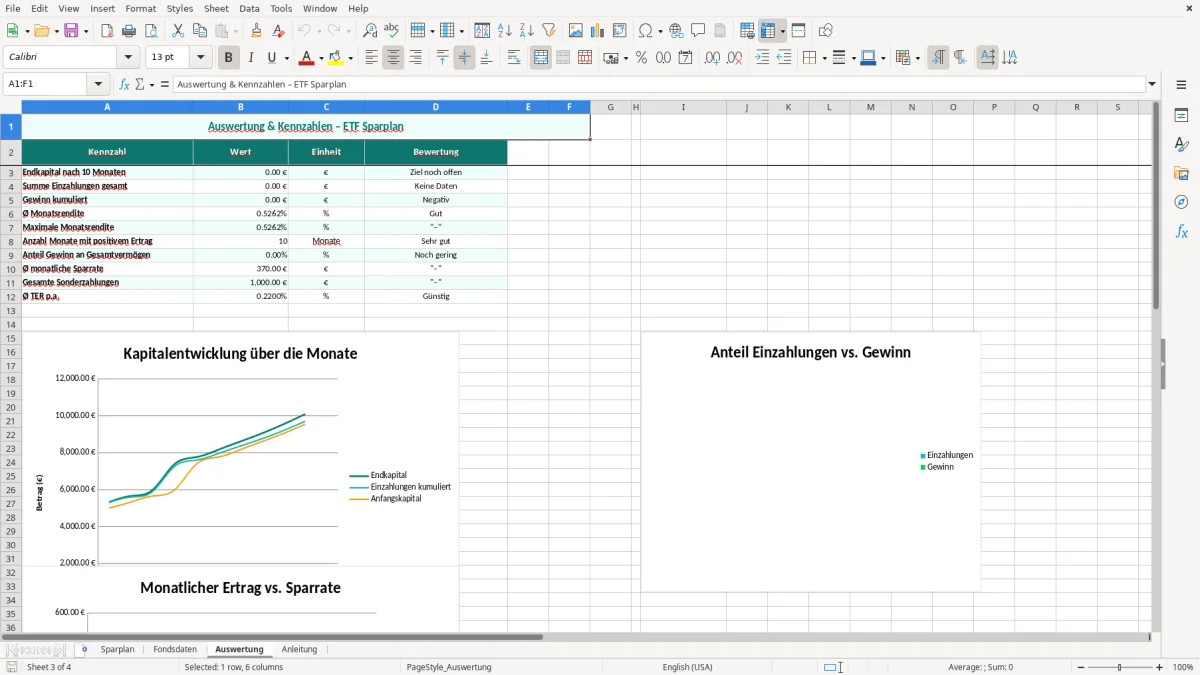Open the Paste options dropdown arrow

tap(236, 31)
